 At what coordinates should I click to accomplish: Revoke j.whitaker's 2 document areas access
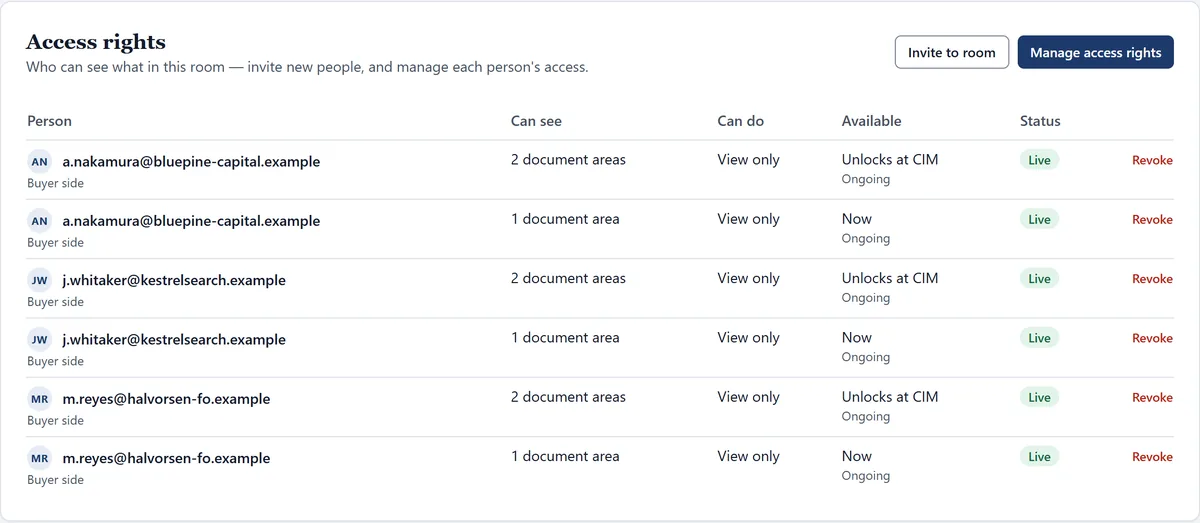click(1152, 279)
